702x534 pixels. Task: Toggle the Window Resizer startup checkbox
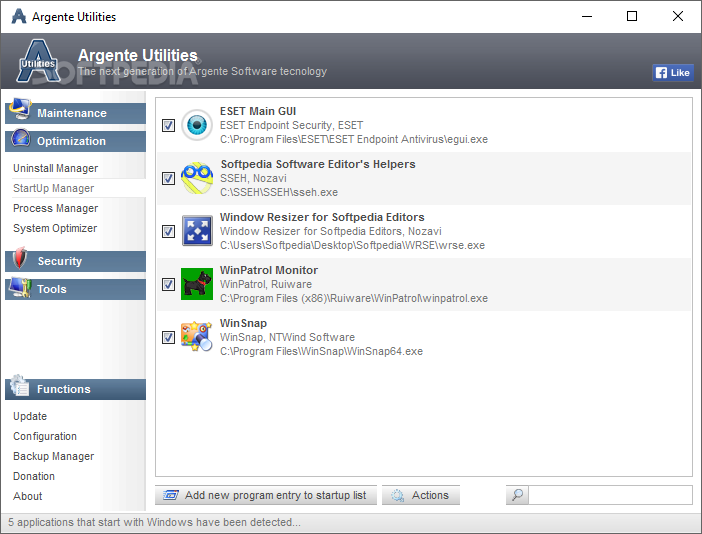[x=168, y=231]
